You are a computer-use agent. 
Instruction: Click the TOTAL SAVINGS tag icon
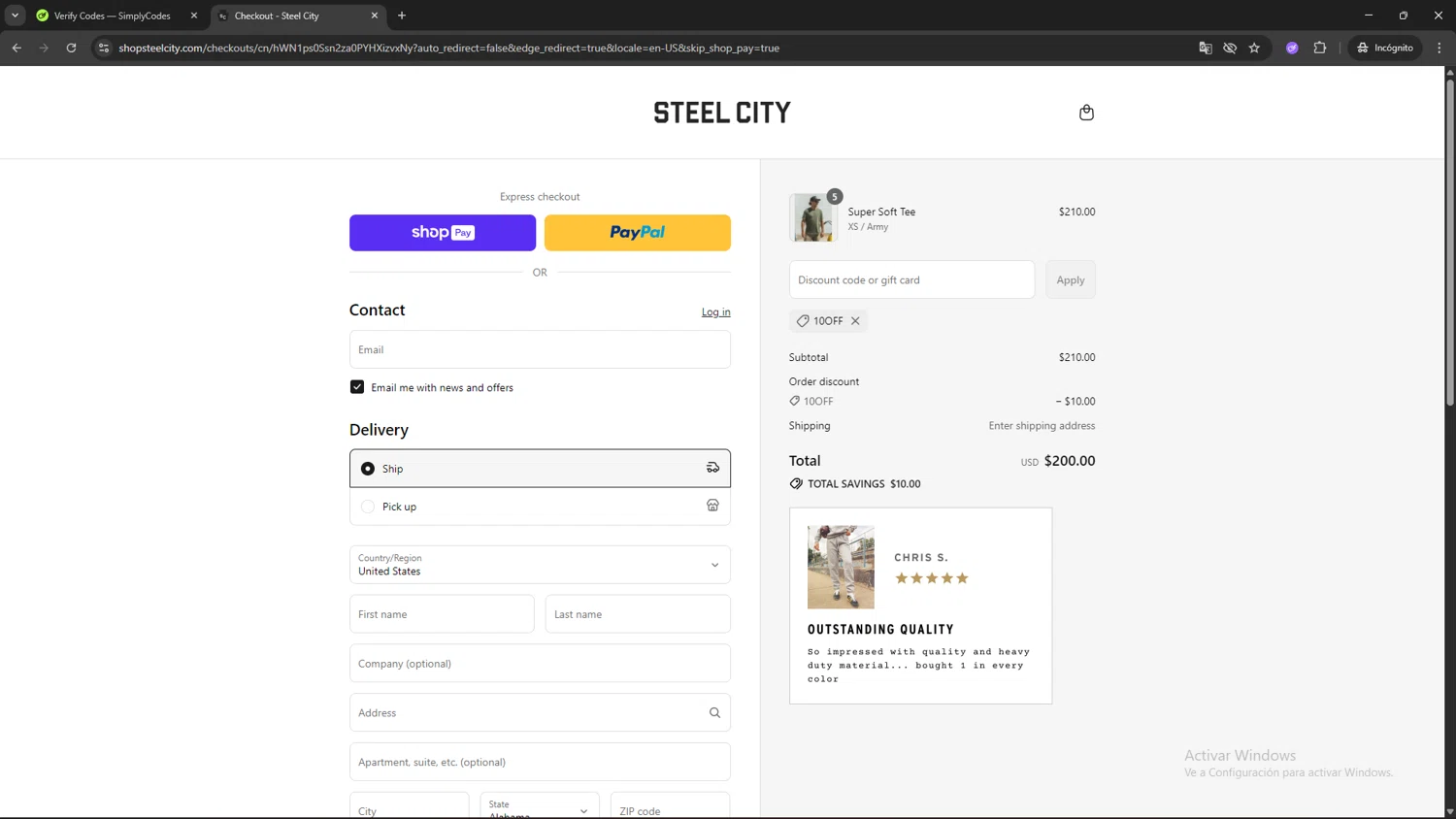coord(796,484)
